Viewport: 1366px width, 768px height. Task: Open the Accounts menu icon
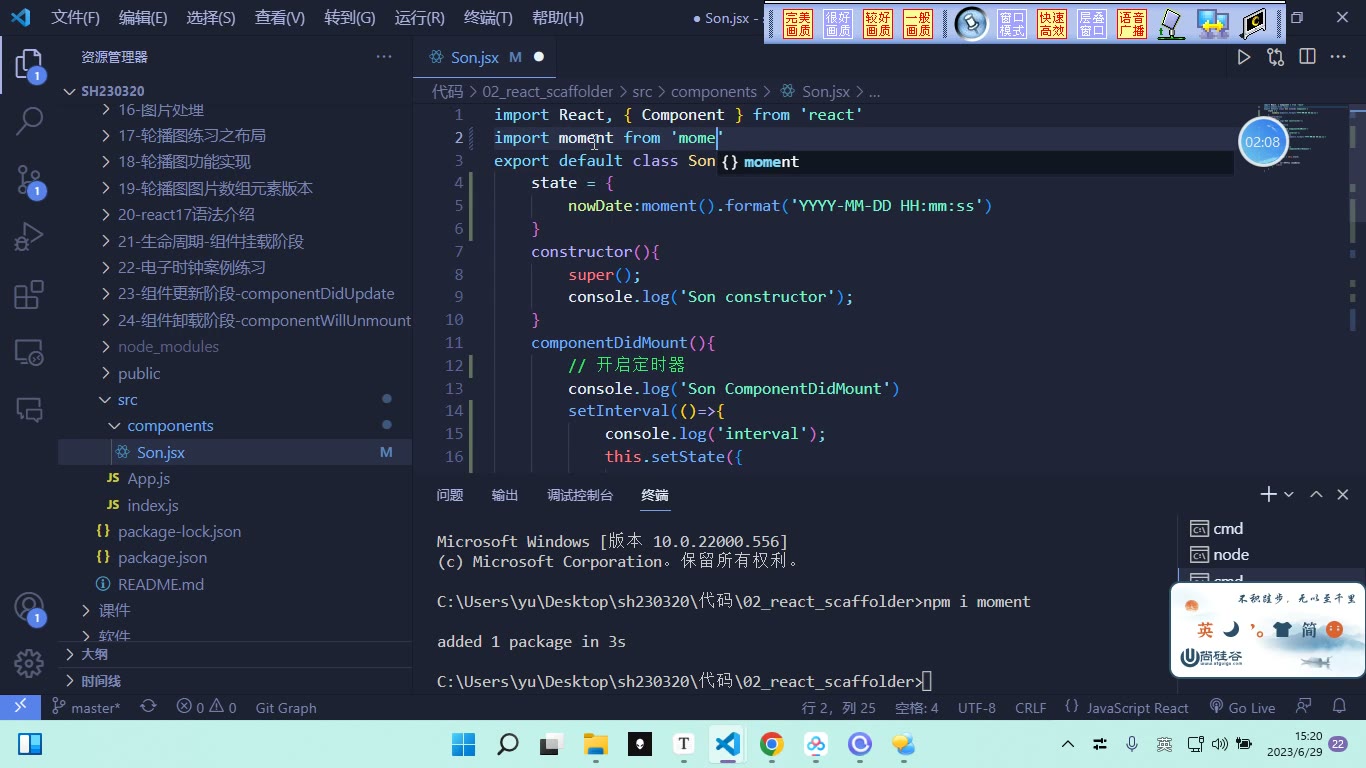pos(29,607)
